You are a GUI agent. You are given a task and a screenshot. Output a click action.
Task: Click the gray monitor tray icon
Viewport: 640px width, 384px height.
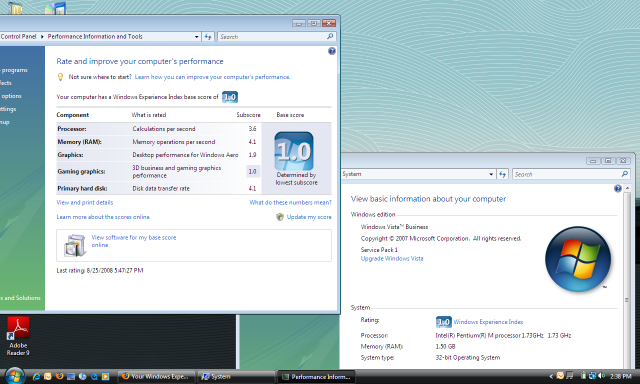(x=569, y=376)
